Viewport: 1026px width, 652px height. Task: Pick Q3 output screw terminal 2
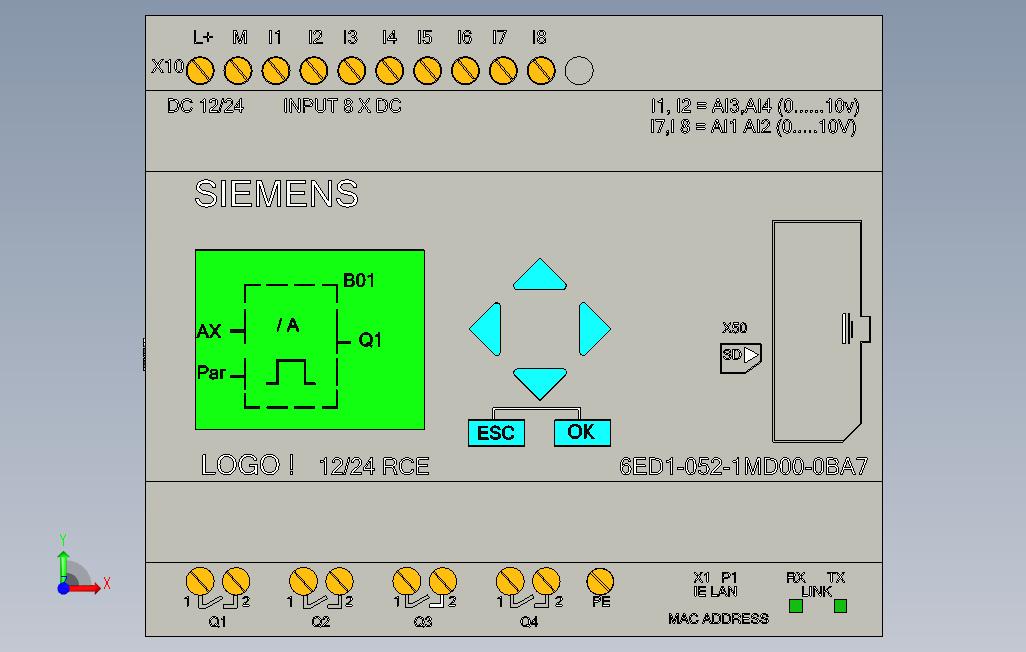(443, 581)
